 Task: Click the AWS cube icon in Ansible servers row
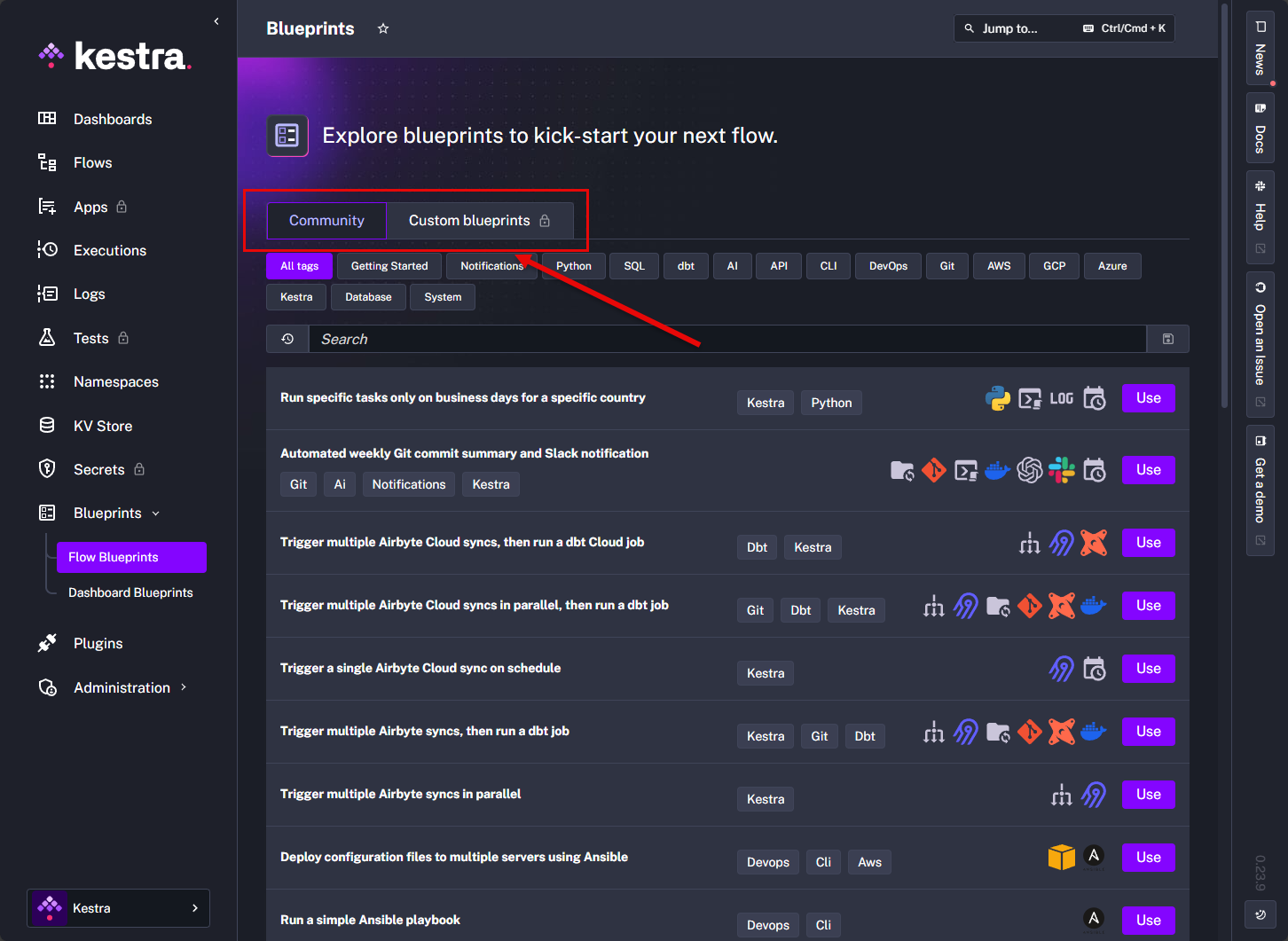pyautogui.click(x=1062, y=858)
